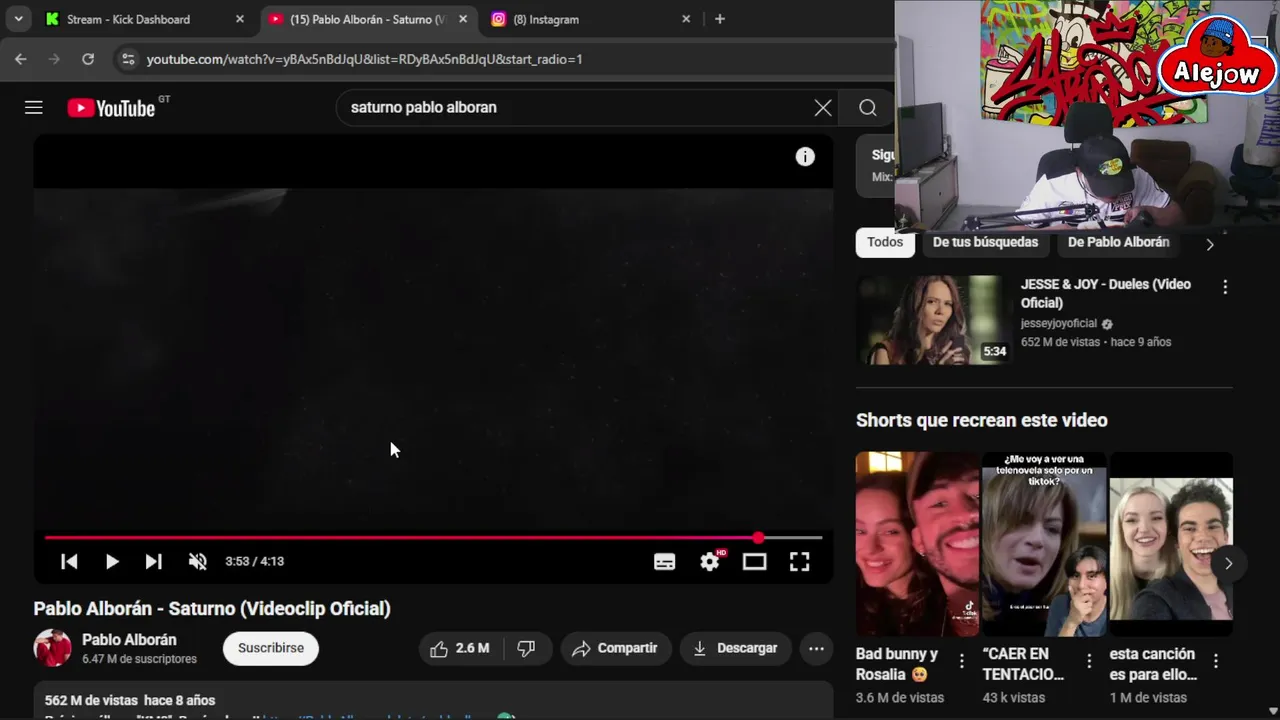Skip to next video in mix

pos(153,562)
